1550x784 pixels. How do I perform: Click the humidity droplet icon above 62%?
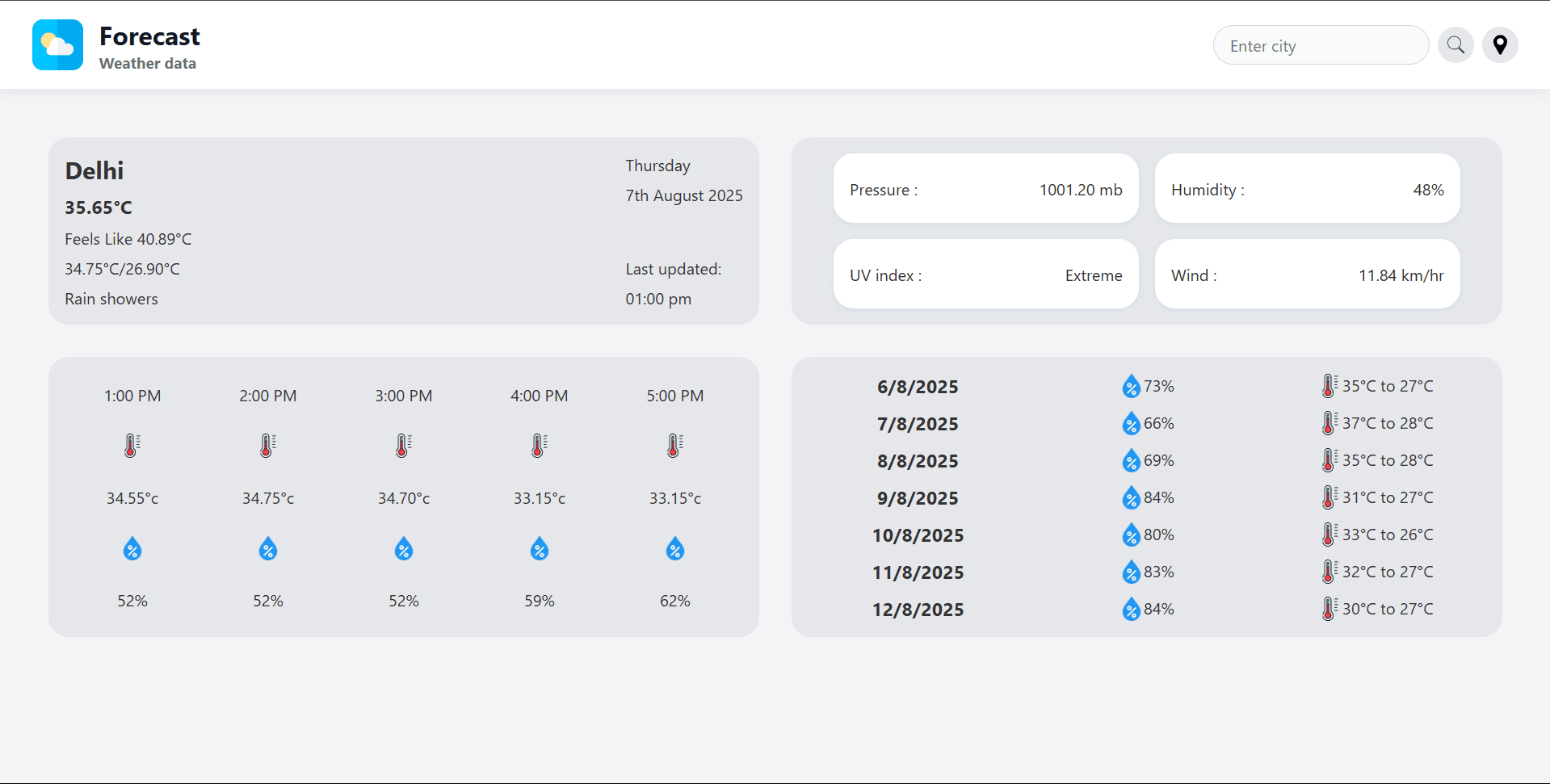click(x=675, y=550)
